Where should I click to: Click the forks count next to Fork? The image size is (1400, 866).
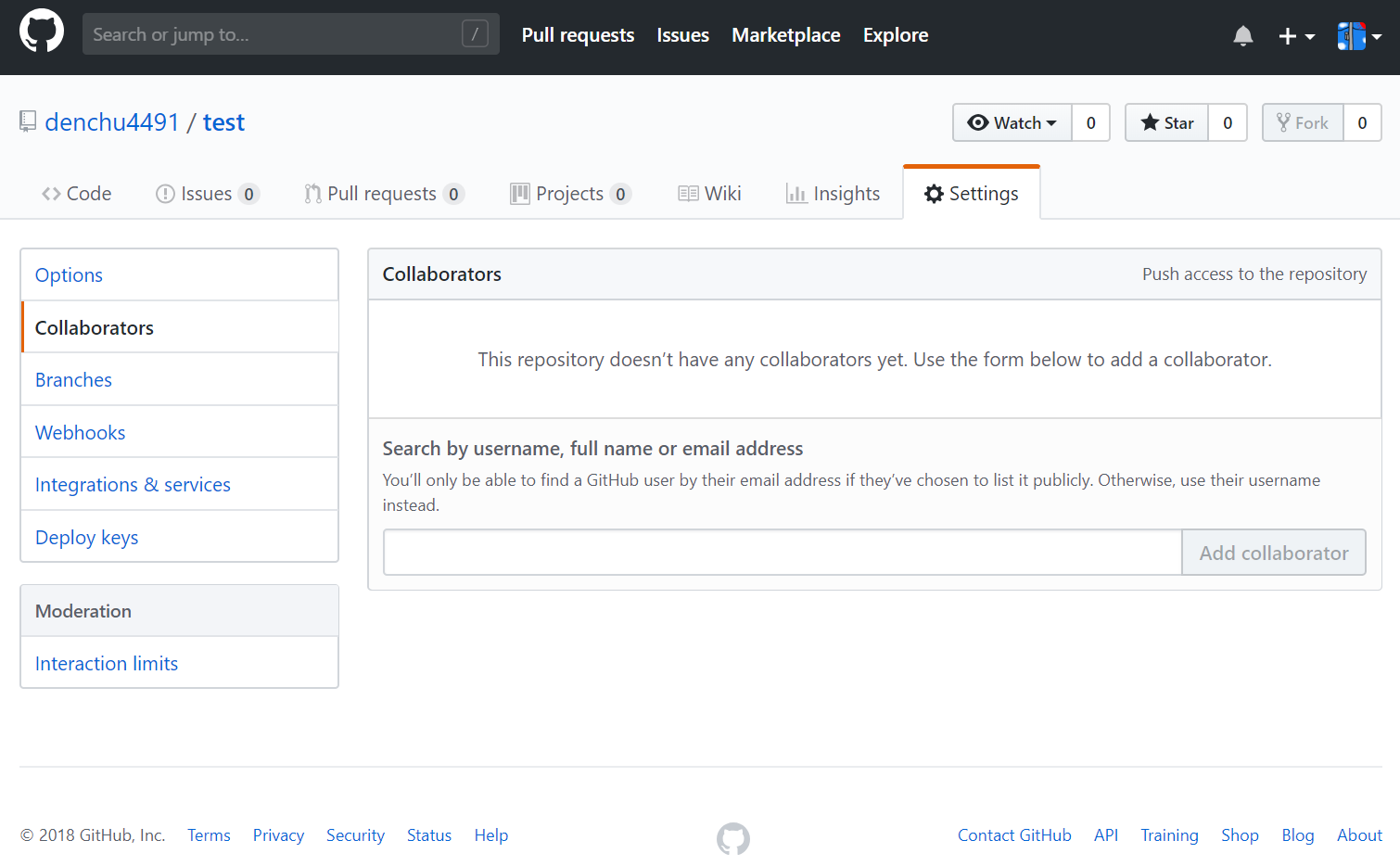[1362, 122]
